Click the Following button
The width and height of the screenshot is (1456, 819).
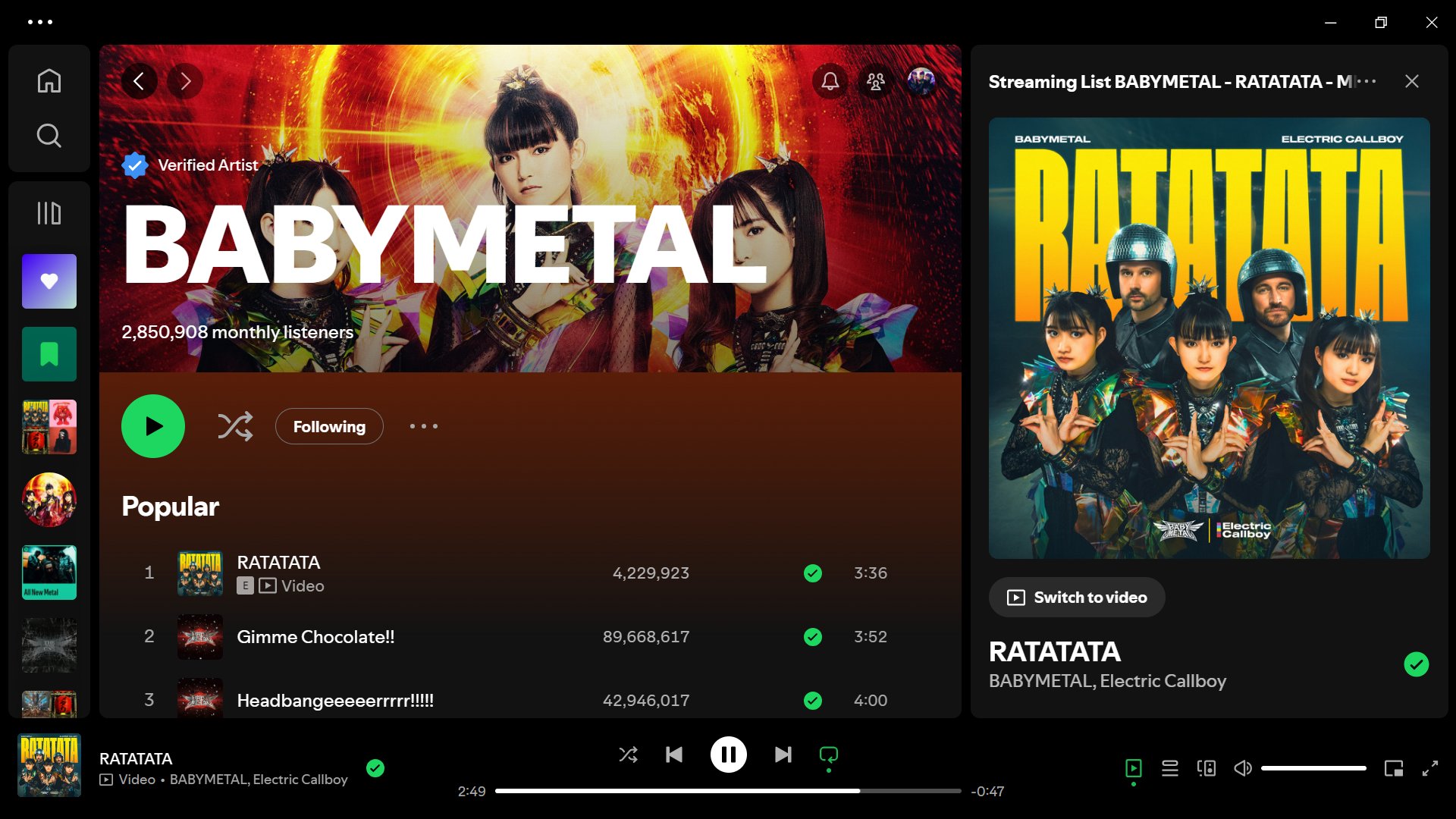point(329,426)
